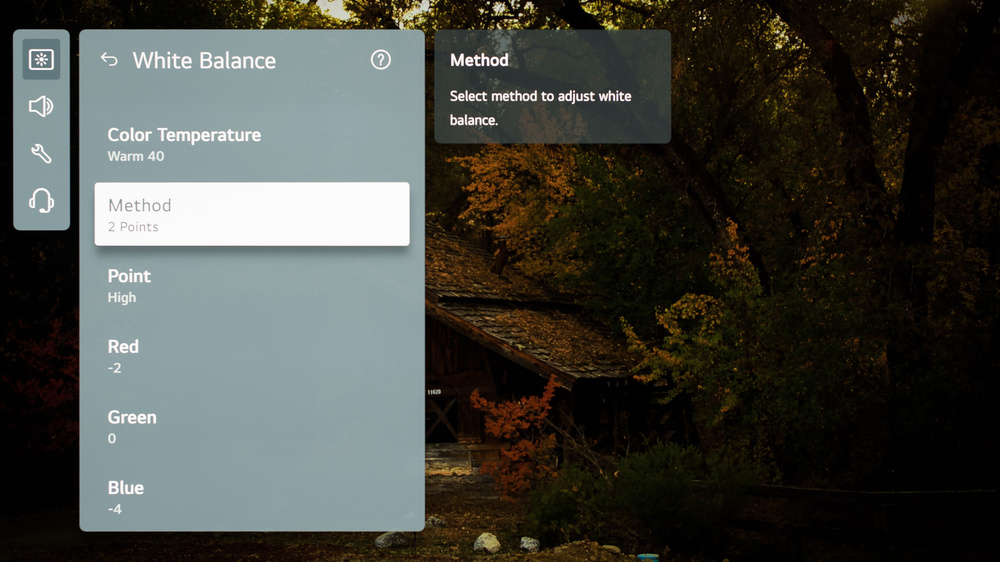Go back using the arrow beside White Balance
Screen dimensions: 1000x562
[109, 60]
